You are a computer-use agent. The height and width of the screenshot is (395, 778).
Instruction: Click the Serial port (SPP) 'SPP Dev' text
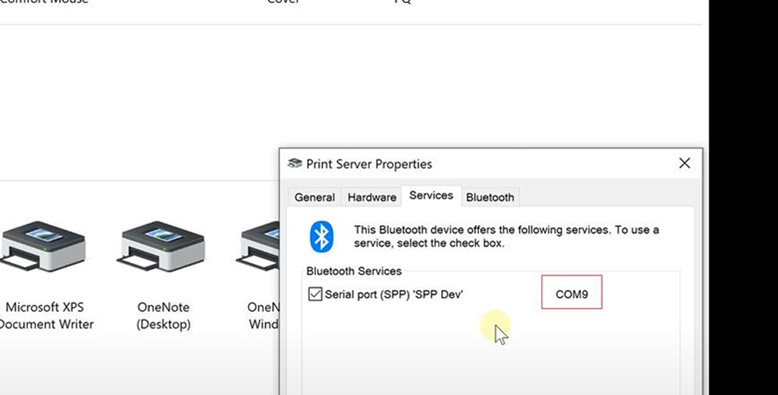point(394,294)
